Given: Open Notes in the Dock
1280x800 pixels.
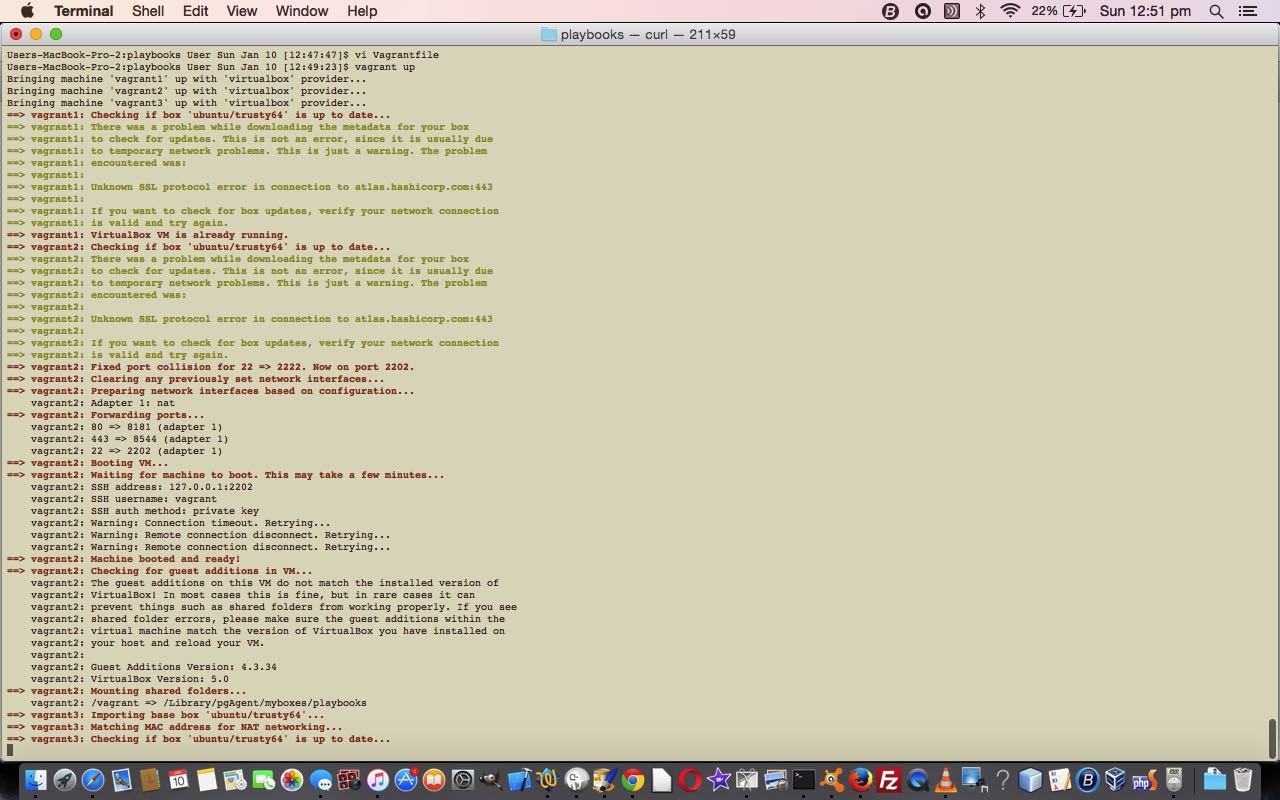Looking at the screenshot, I should [206, 780].
